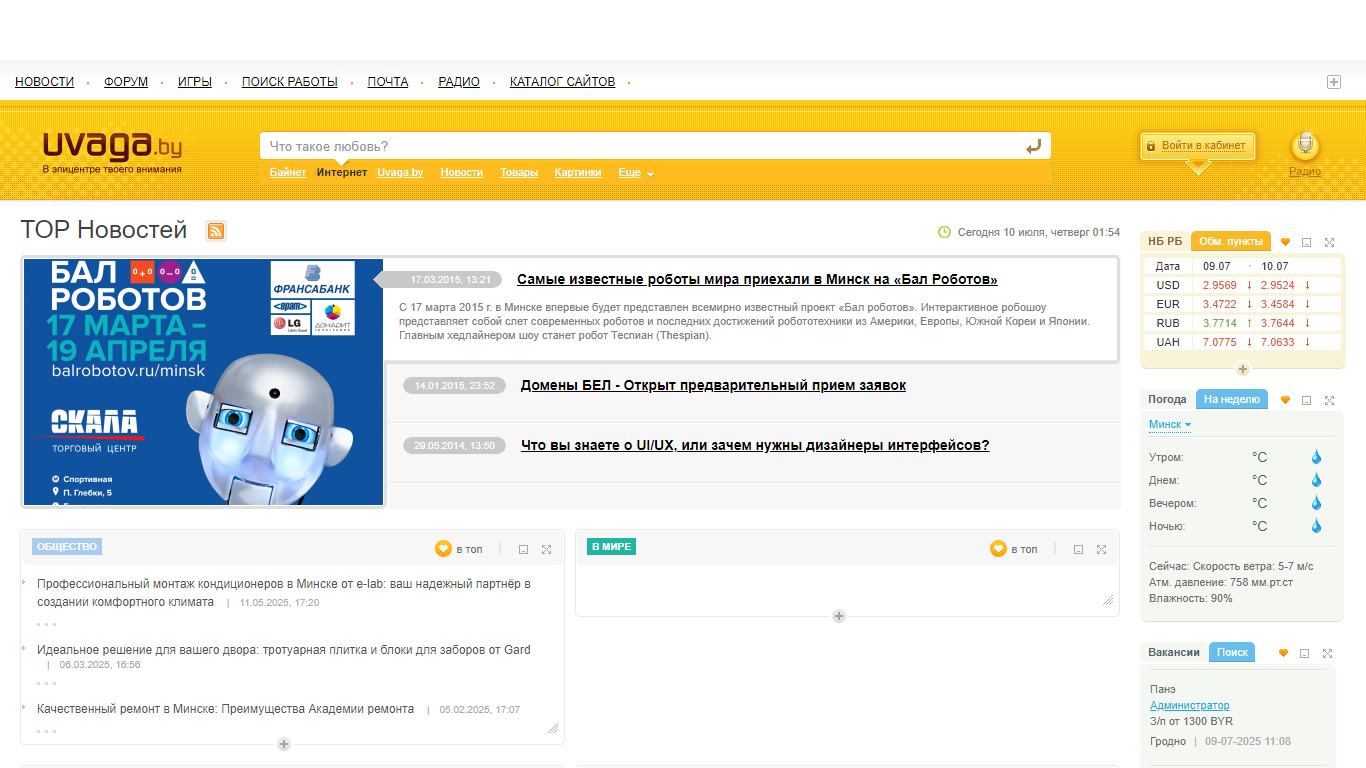Screen dimensions: 1366x768
Task: Minimize the Погода weather widget
Action: (1306, 400)
